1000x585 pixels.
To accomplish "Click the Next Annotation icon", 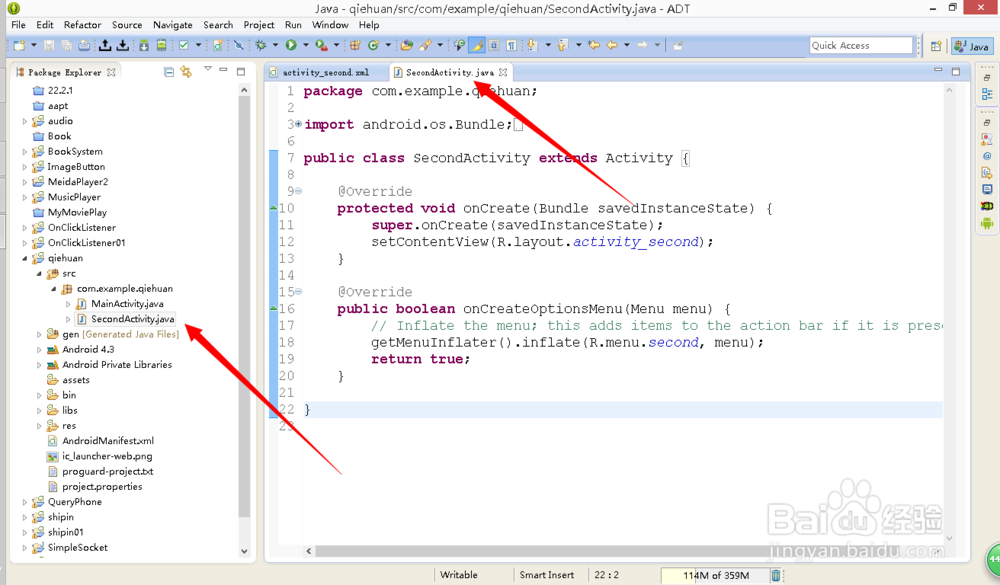I will point(531,45).
